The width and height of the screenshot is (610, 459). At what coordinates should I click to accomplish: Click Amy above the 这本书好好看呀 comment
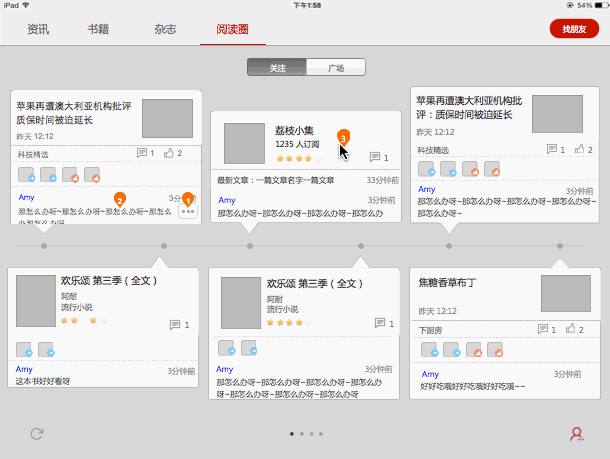[24, 369]
